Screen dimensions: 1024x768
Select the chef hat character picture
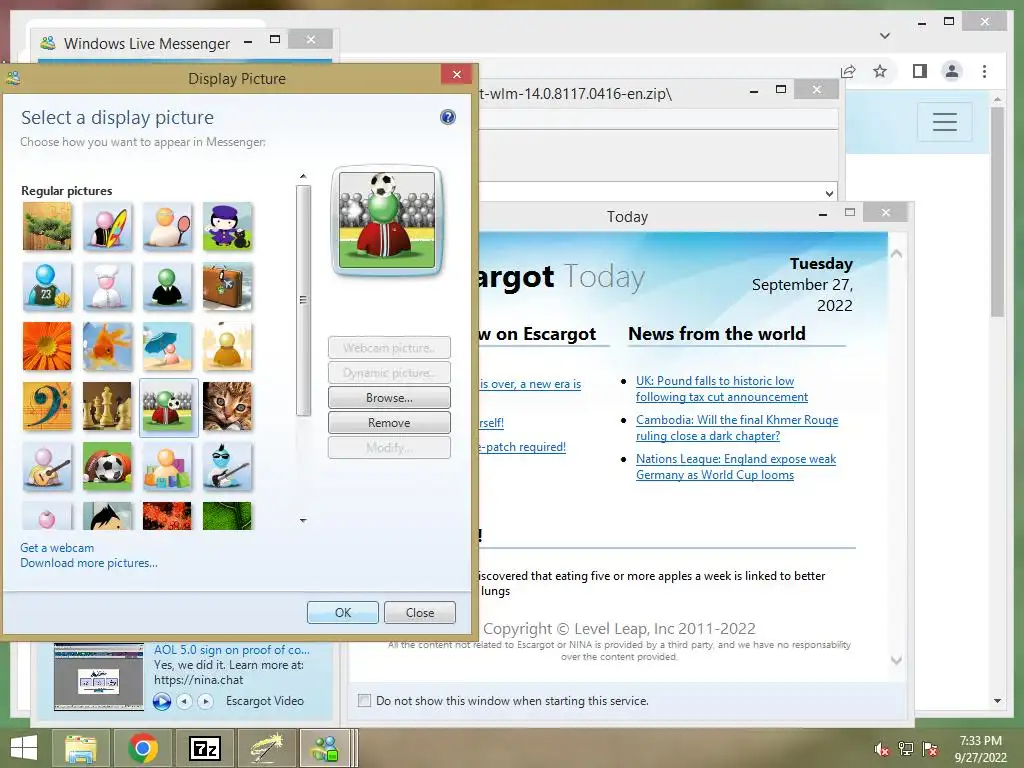(x=107, y=287)
